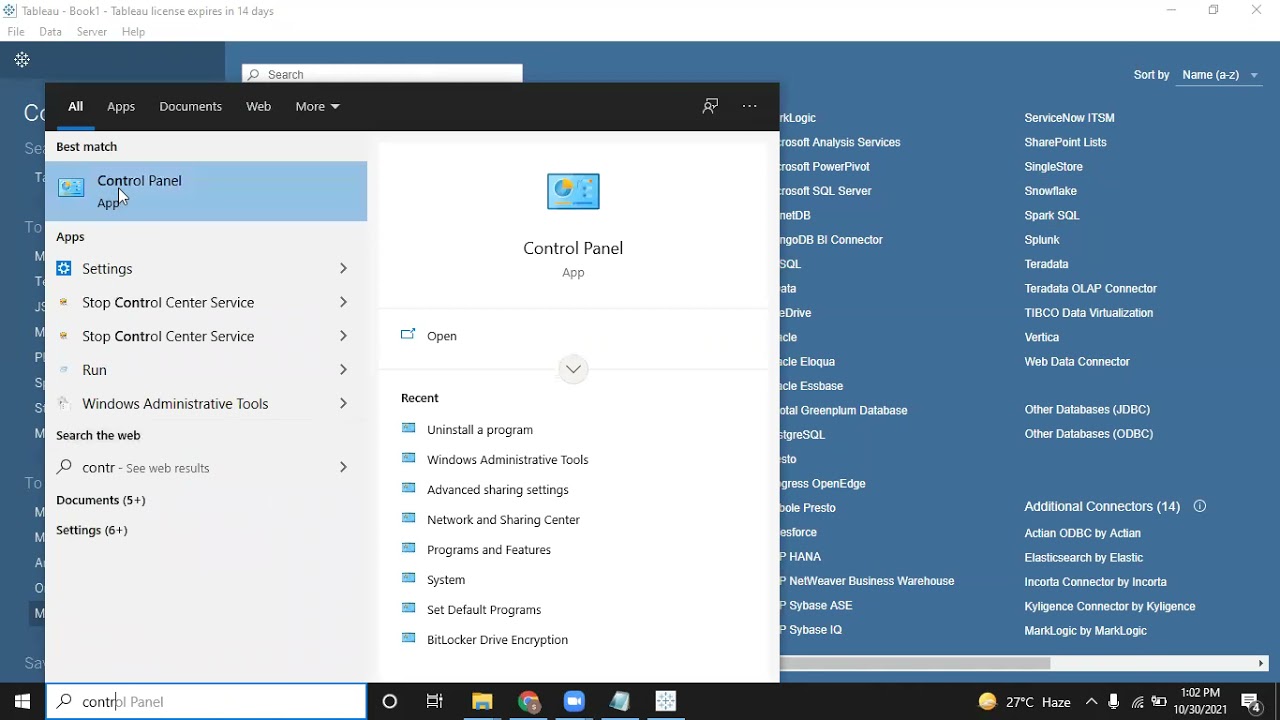Click the info icon beside Additional Connectors
This screenshot has width=1280, height=720.
1200,506
